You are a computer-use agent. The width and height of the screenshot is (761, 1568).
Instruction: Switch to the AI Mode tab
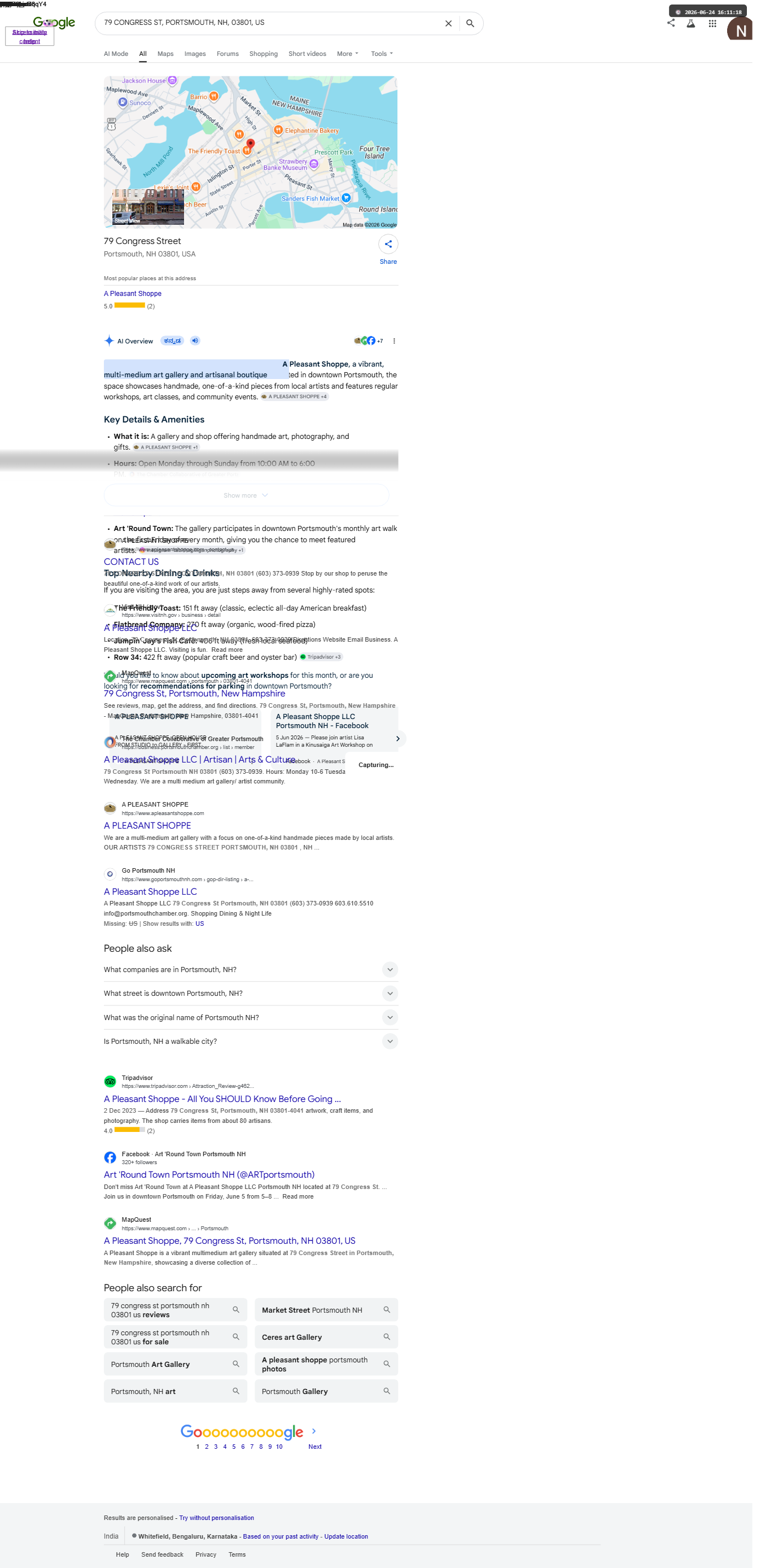click(x=117, y=54)
